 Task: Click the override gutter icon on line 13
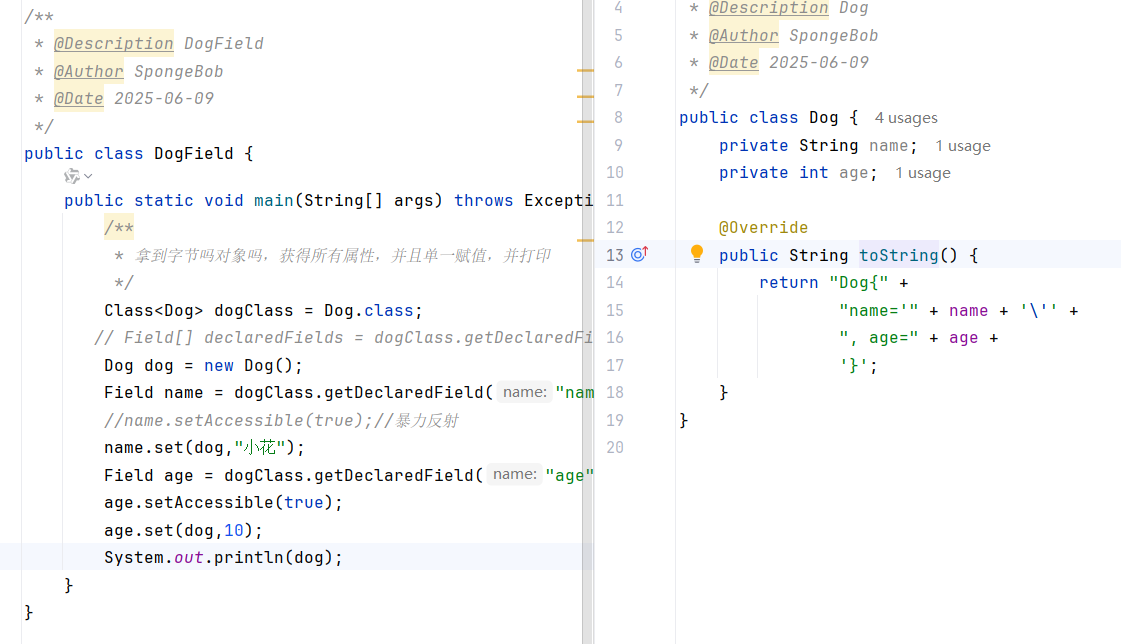click(x=639, y=254)
